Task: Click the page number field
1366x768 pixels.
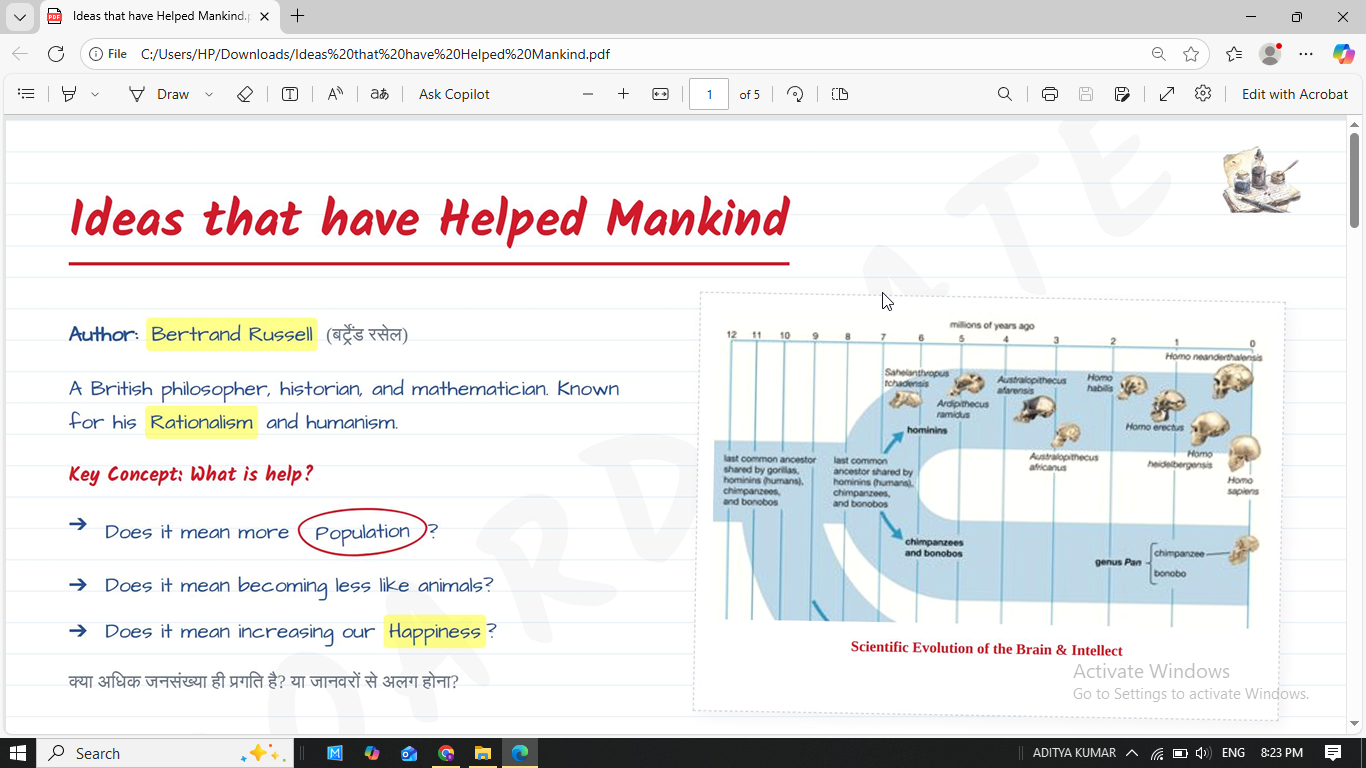Action: 709,94
